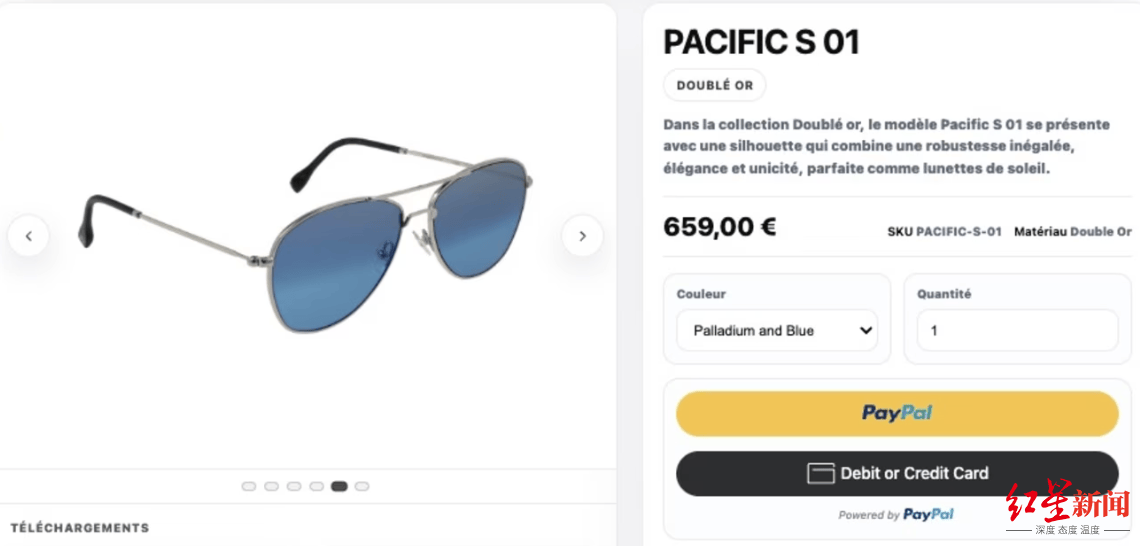Image resolution: width=1140 pixels, height=546 pixels.
Task: Click the Palladium and Blue chevron arrow
Action: click(x=866, y=331)
